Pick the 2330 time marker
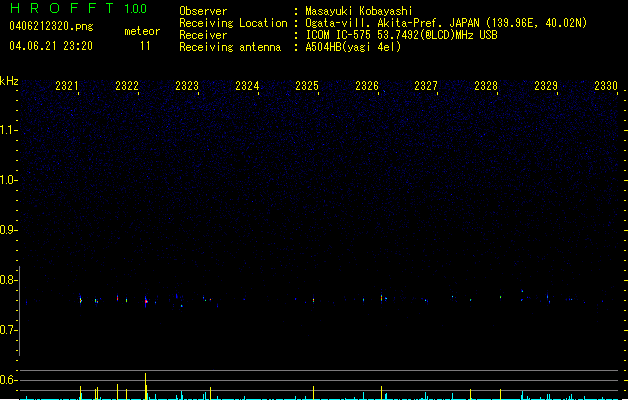Screen dimensions: 629x400 tap(606, 87)
